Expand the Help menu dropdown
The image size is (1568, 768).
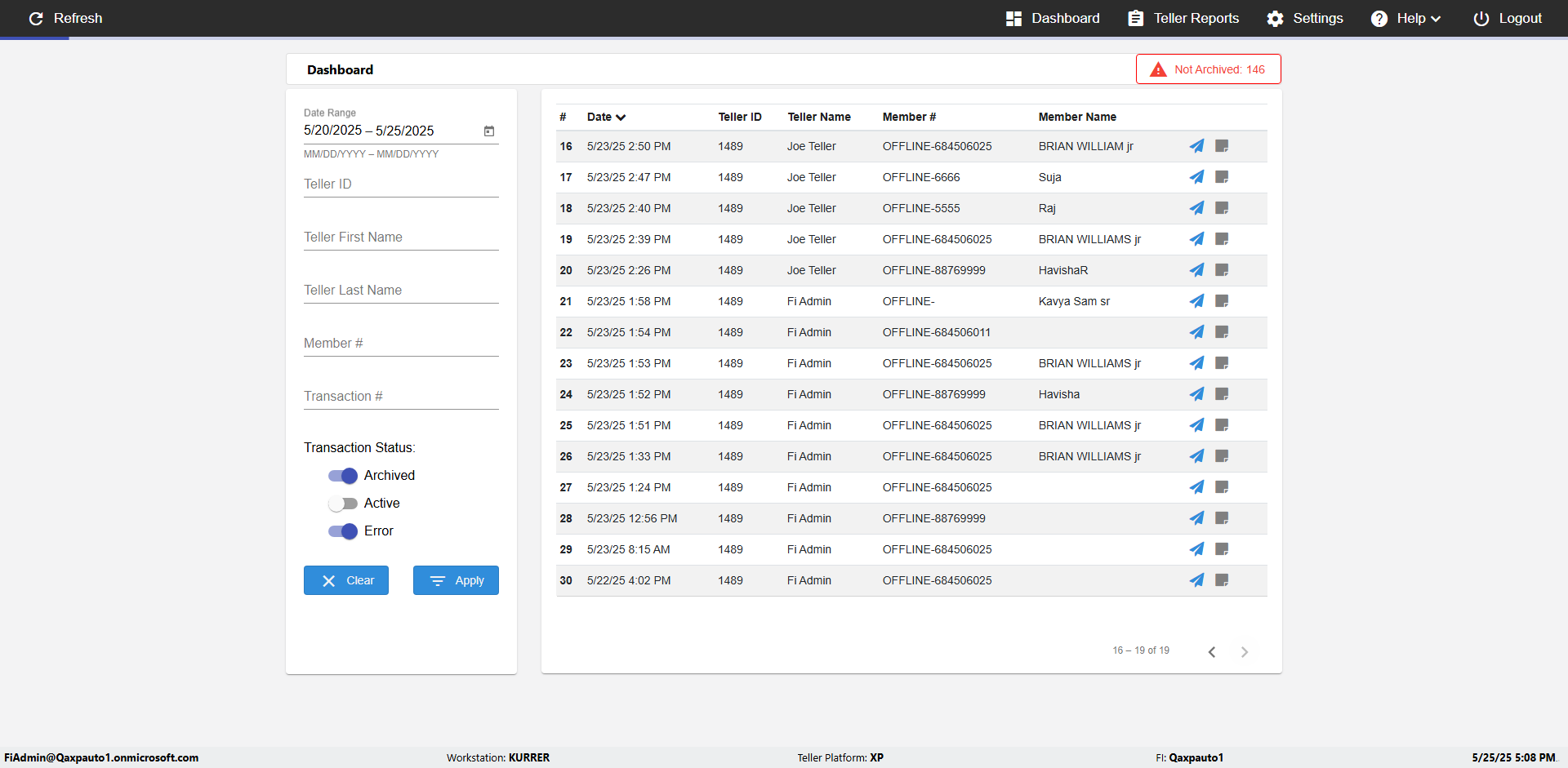click(x=1405, y=18)
